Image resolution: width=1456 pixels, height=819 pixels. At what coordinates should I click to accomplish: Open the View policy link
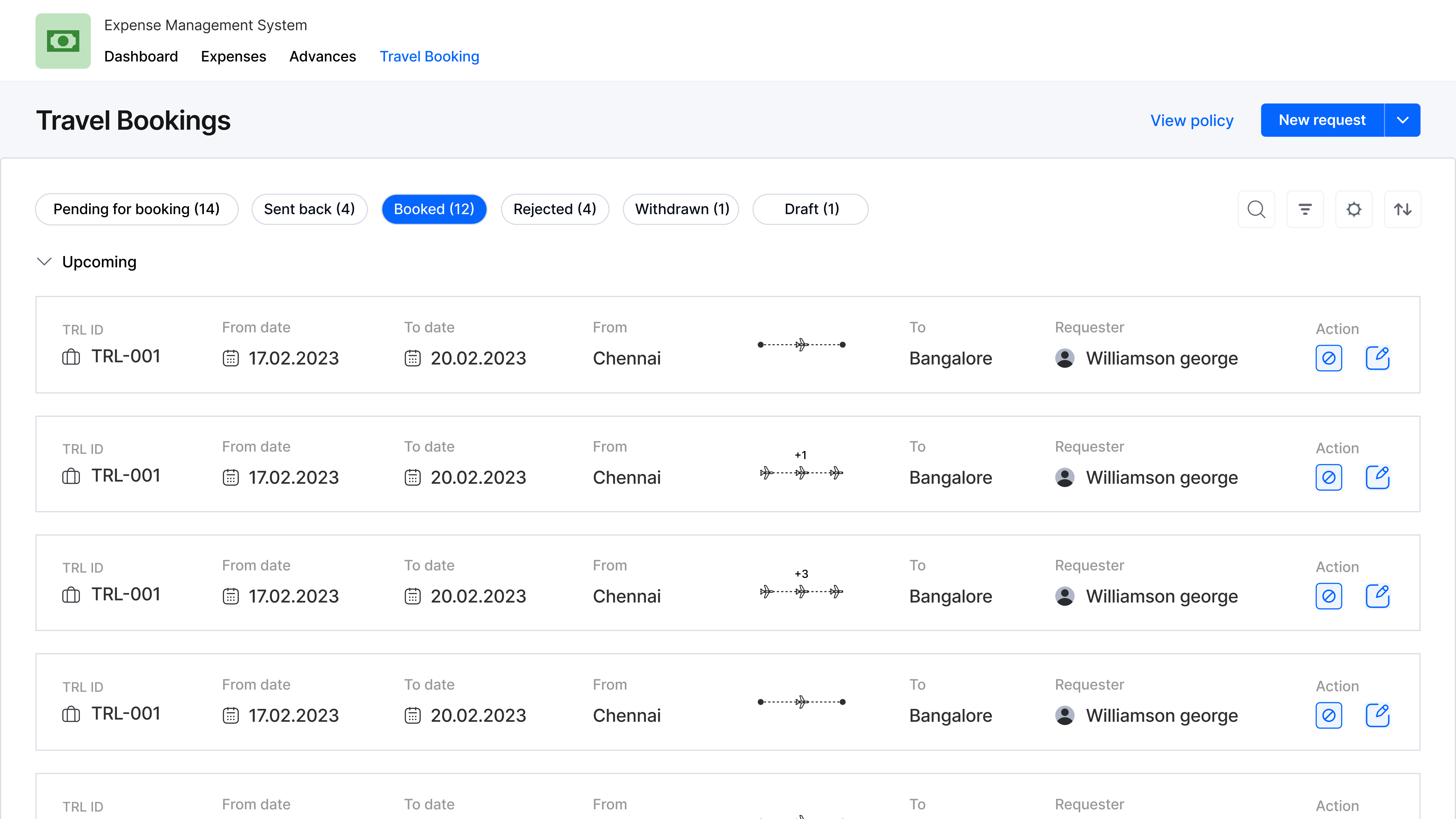tap(1191, 121)
